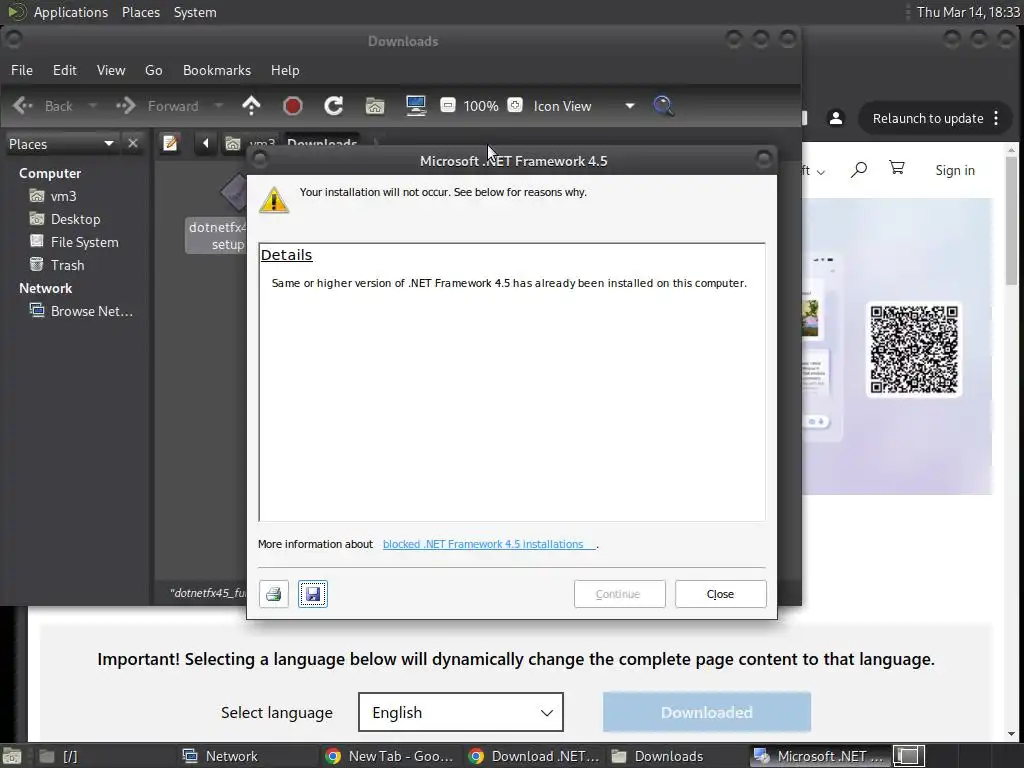Open Forward history dropdown arrow
The width and height of the screenshot is (1024, 768).
click(219, 106)
